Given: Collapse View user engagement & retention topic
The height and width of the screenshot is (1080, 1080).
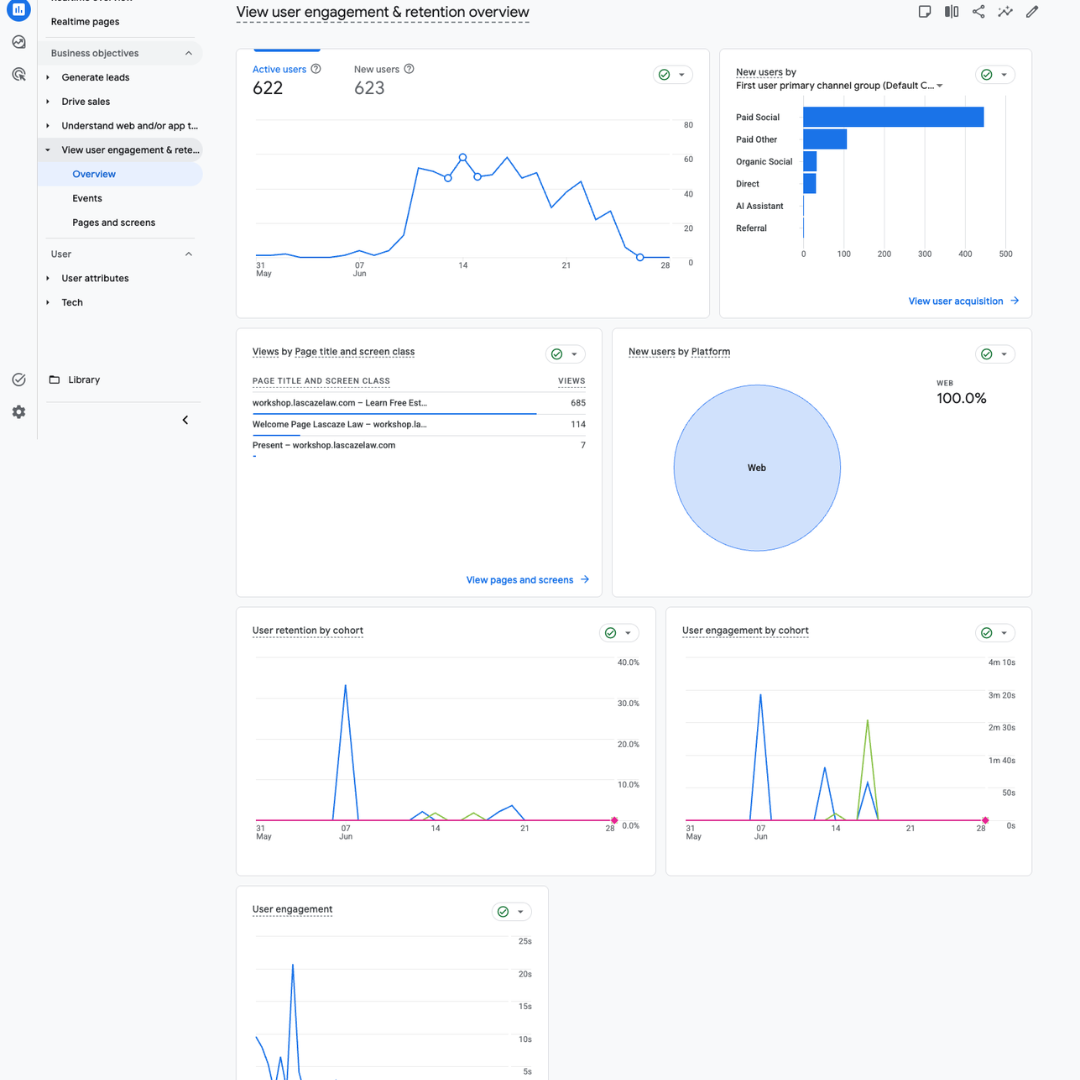Looking at the screenshot, I should [48, 149].
